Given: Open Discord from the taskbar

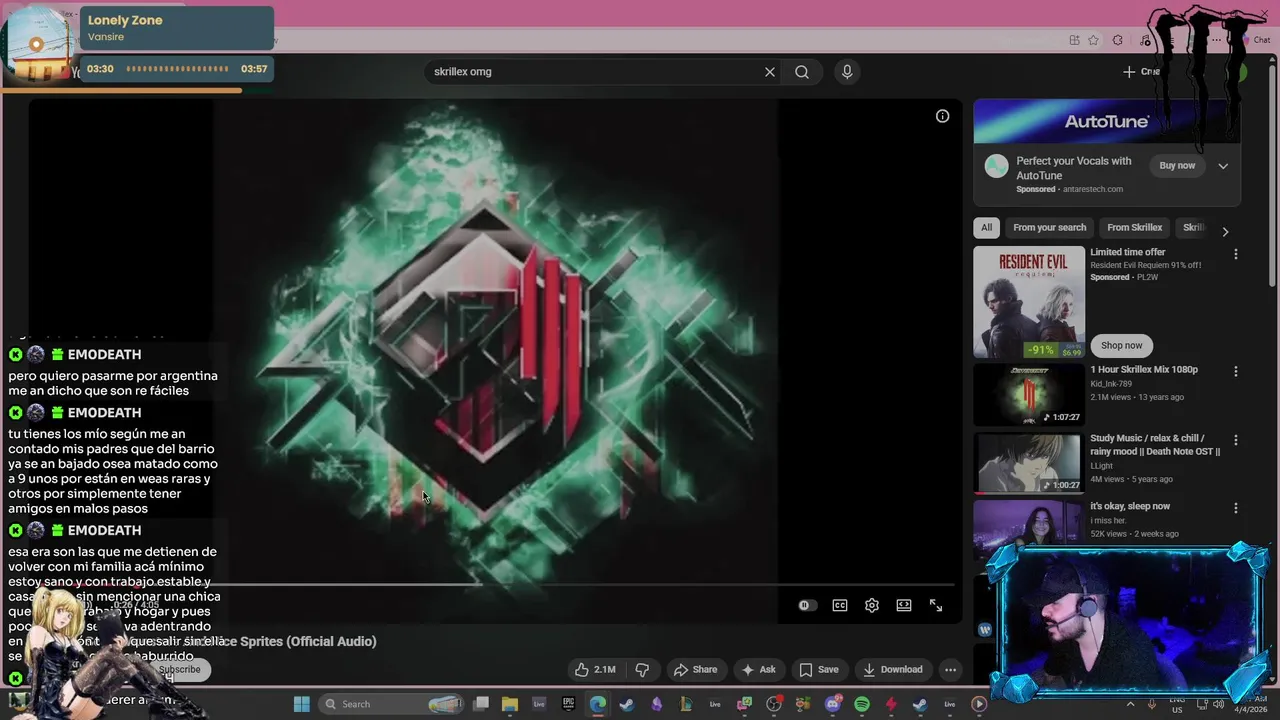Looking at the screenshot, I should (834, 704).
